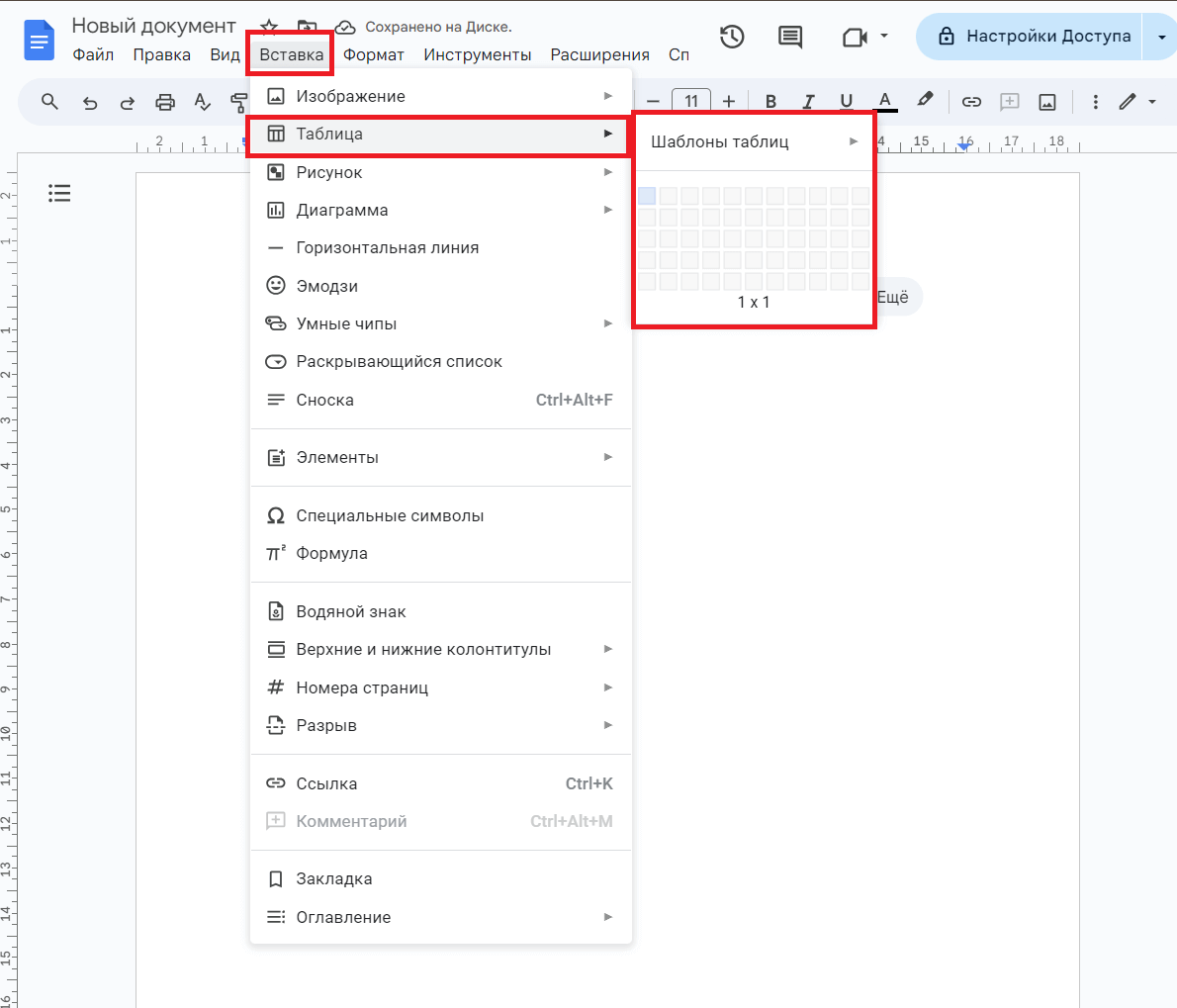Viewport: 1177px width, 1008px height.
Task: Show the document outline icon
Action: [59, 193]
